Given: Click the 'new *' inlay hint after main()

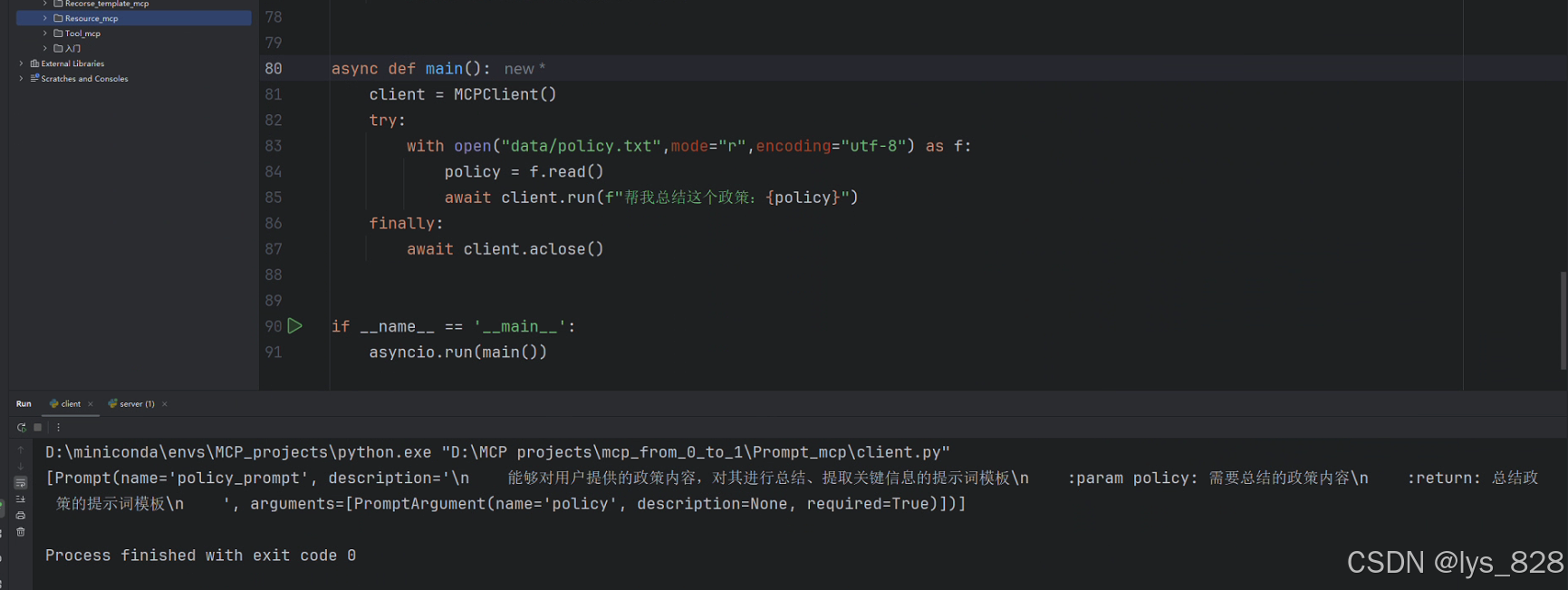Looking at the screenshot, I should click(x=524, y=69).
